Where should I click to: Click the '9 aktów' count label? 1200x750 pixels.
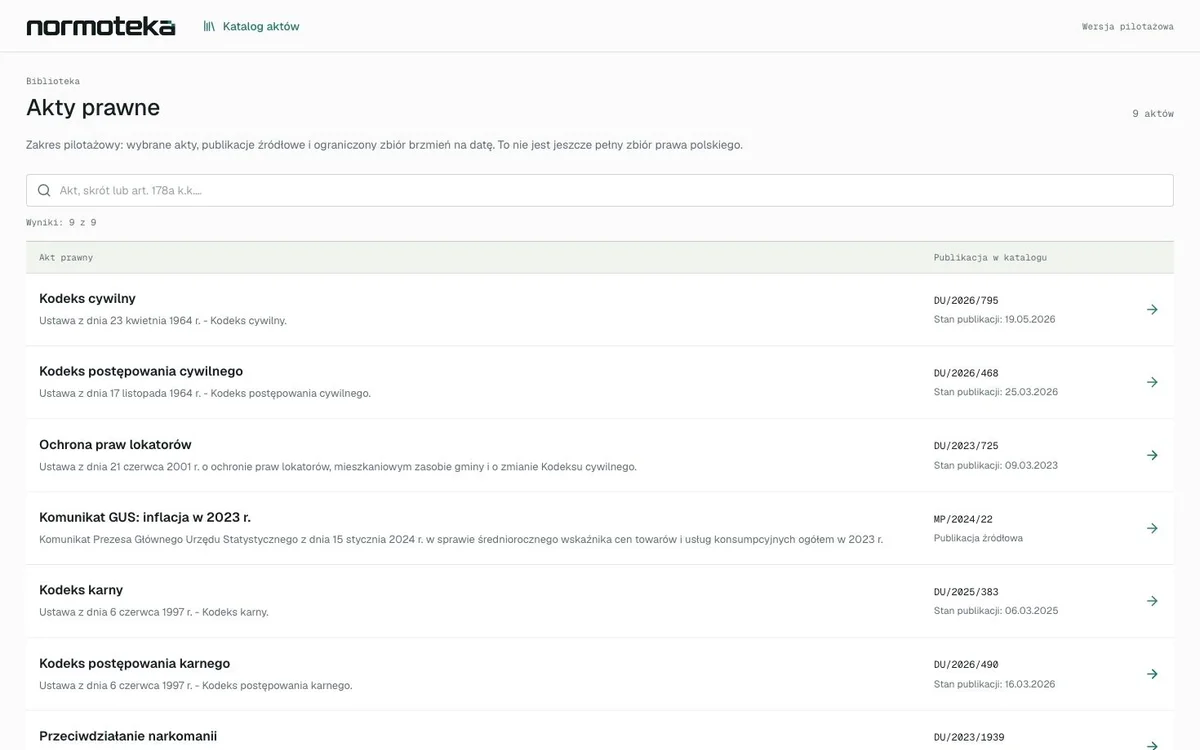1153,113
